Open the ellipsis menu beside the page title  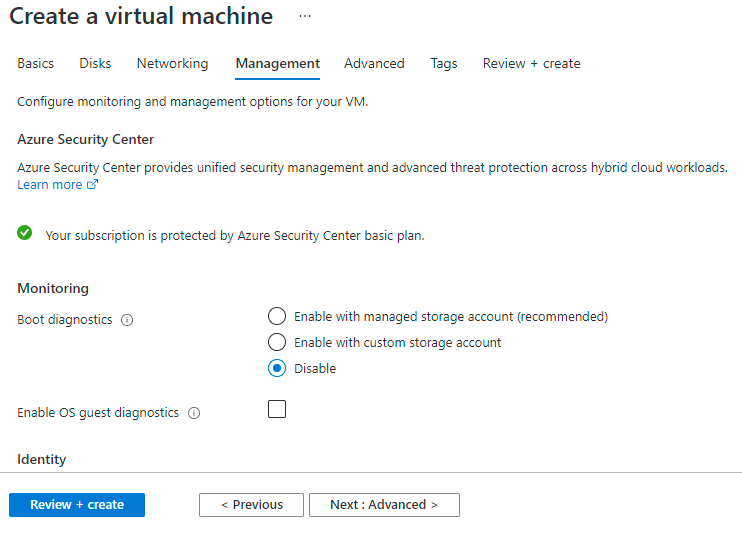coord(305,17)
